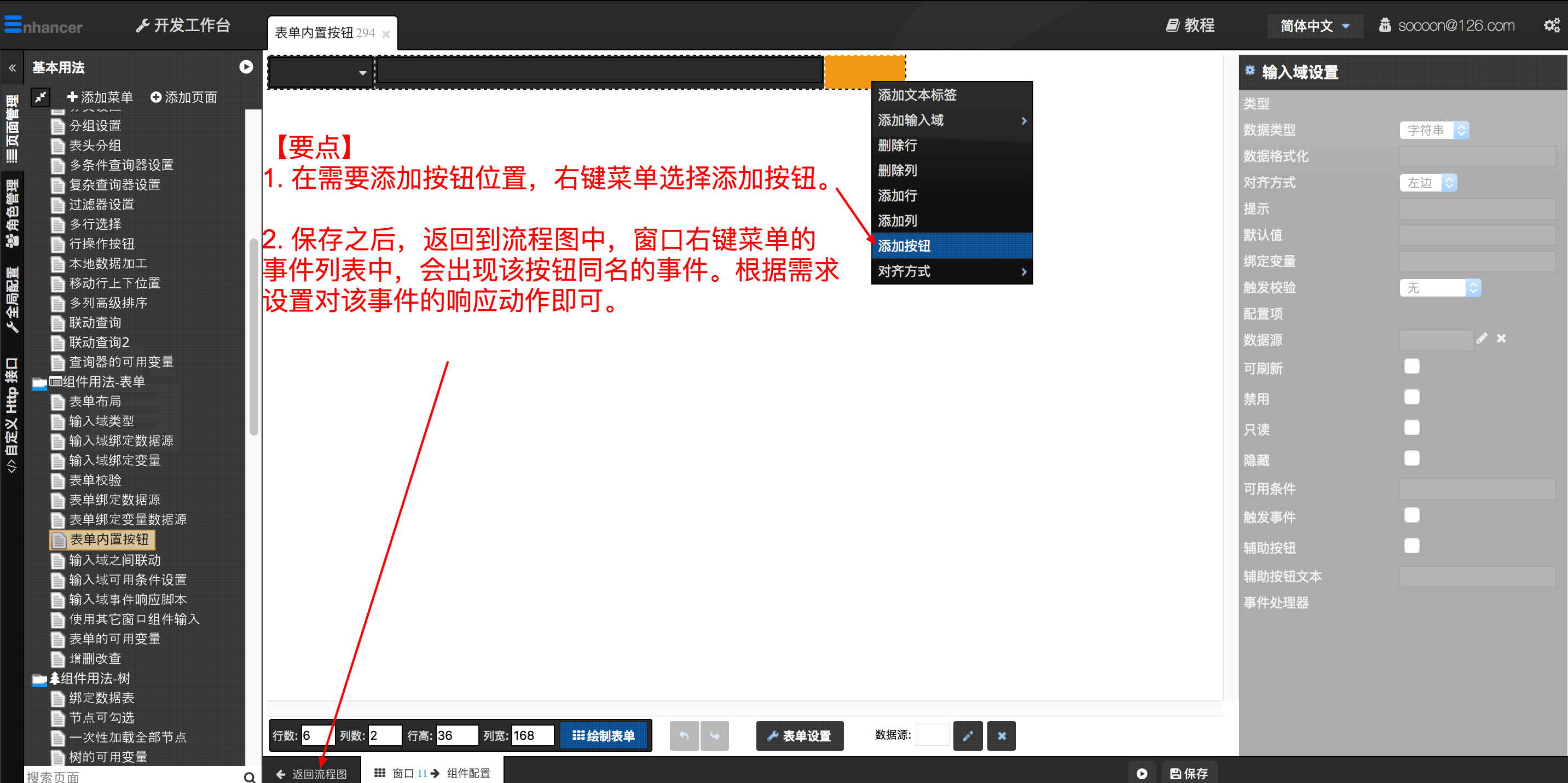Open settings gears icon at top right
Screen dimensions: 1568x783
1551,25
